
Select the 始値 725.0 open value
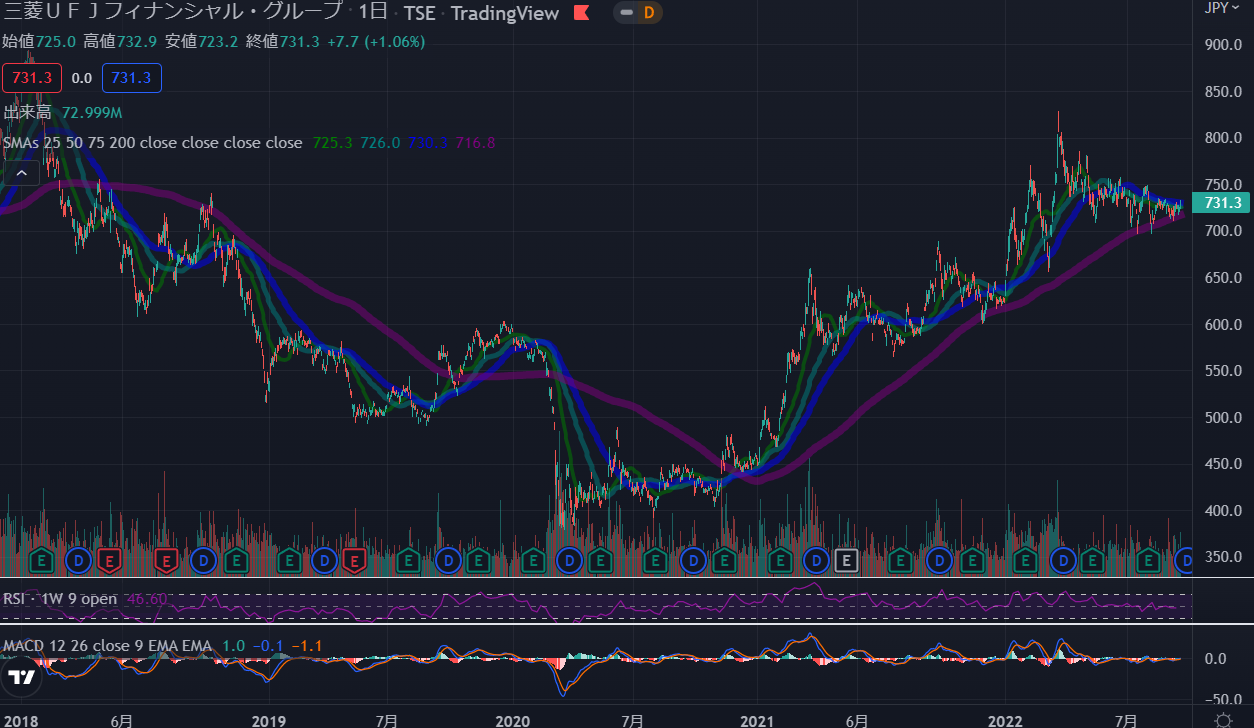pos(39,41)
